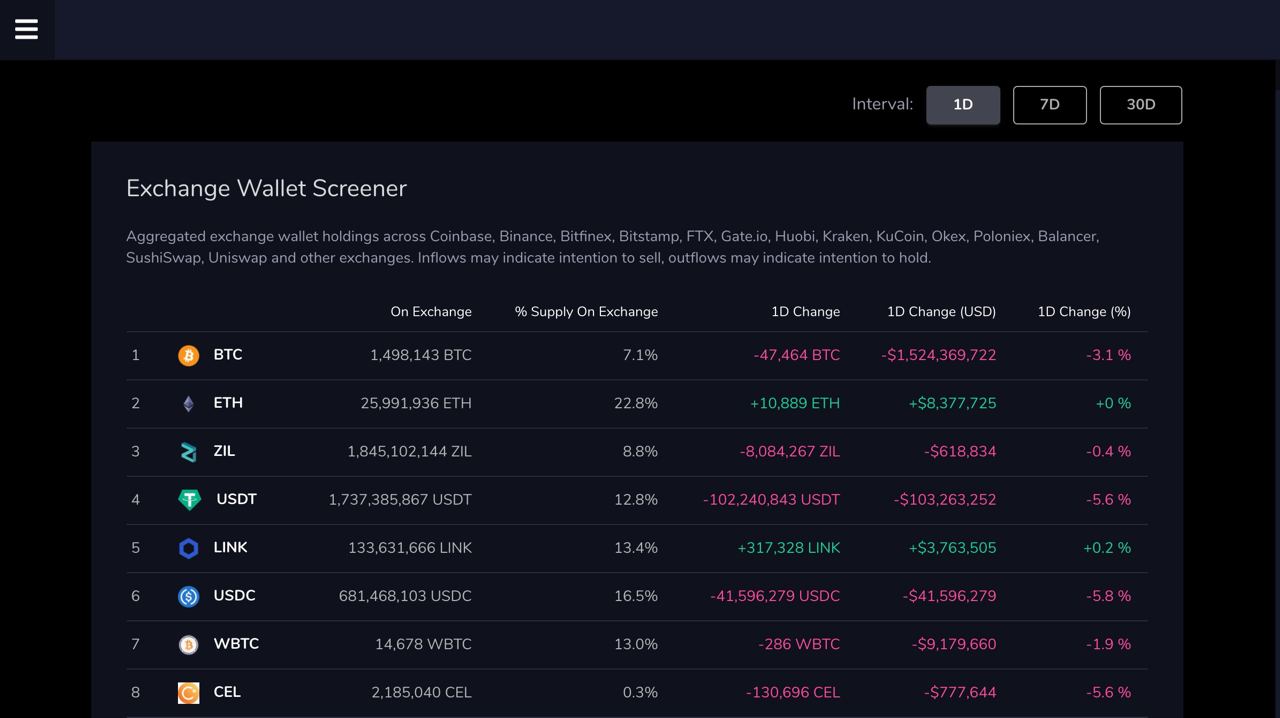This screenshot has width=1280, height=718.
Task: Open the ETH ticker link
Action: [228, 403]
